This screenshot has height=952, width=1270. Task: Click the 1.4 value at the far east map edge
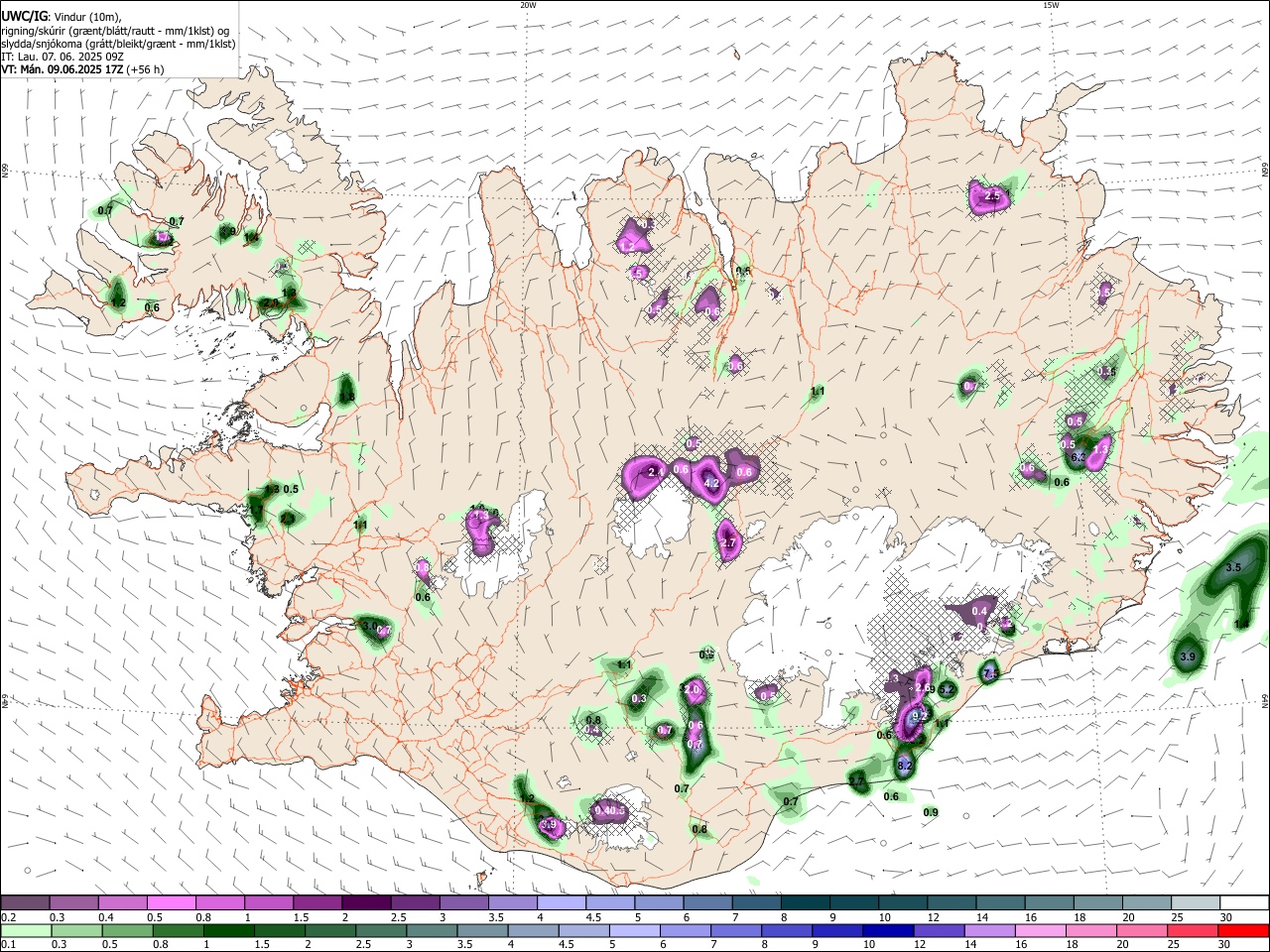point(1242,624)
